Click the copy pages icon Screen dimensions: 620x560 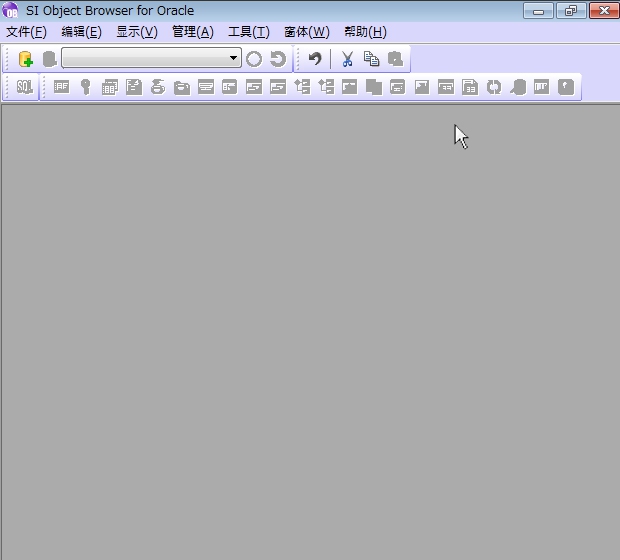click(371, 59)
